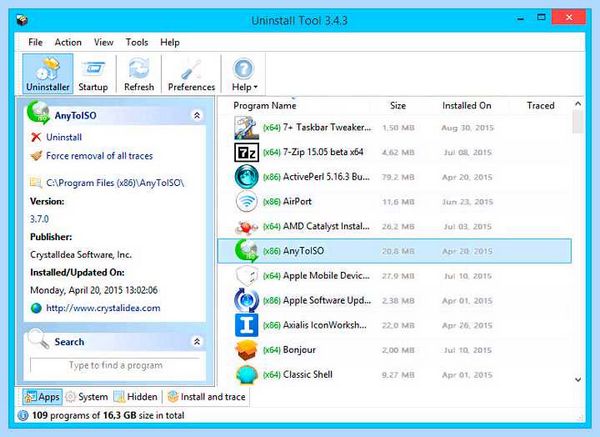Open the Uninstaller toolbar view
Viewport: 600px width, 437px height.
48,74
